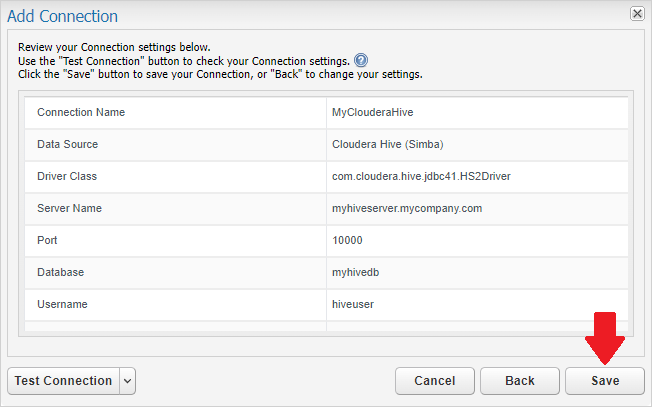Viewport: 652px width, 407px height.
Task: Click the Cancel button
Action: (435, 381)
